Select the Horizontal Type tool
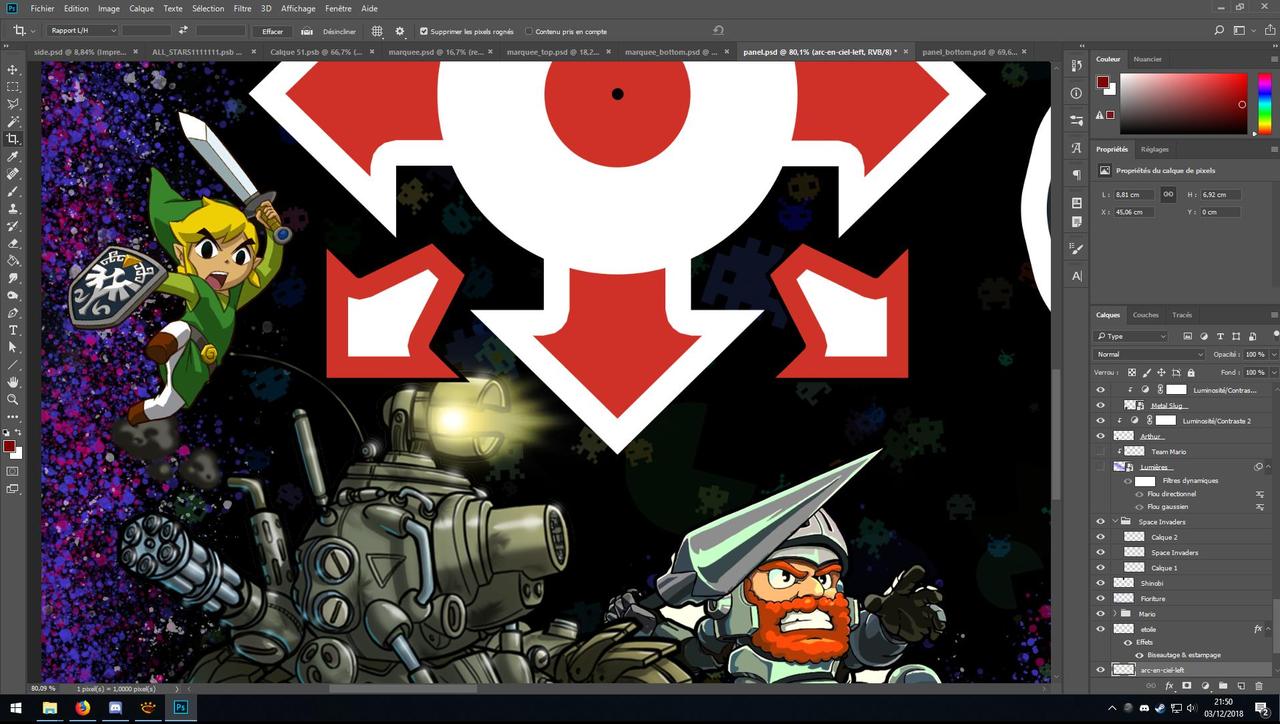This screenshot has height=724, width=1280. click(13, 330)
